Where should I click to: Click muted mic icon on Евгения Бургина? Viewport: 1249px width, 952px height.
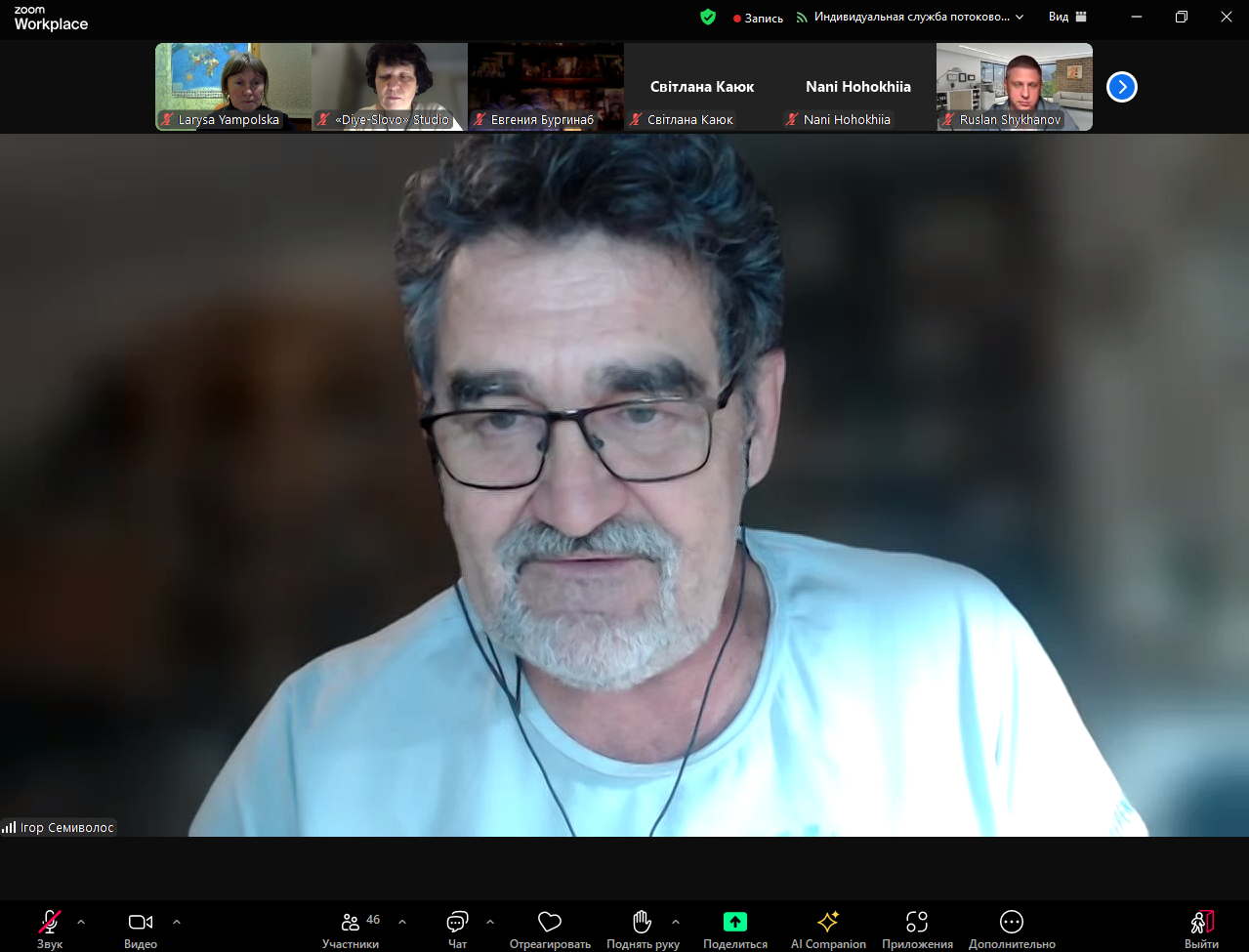click(x=480, y=120)
